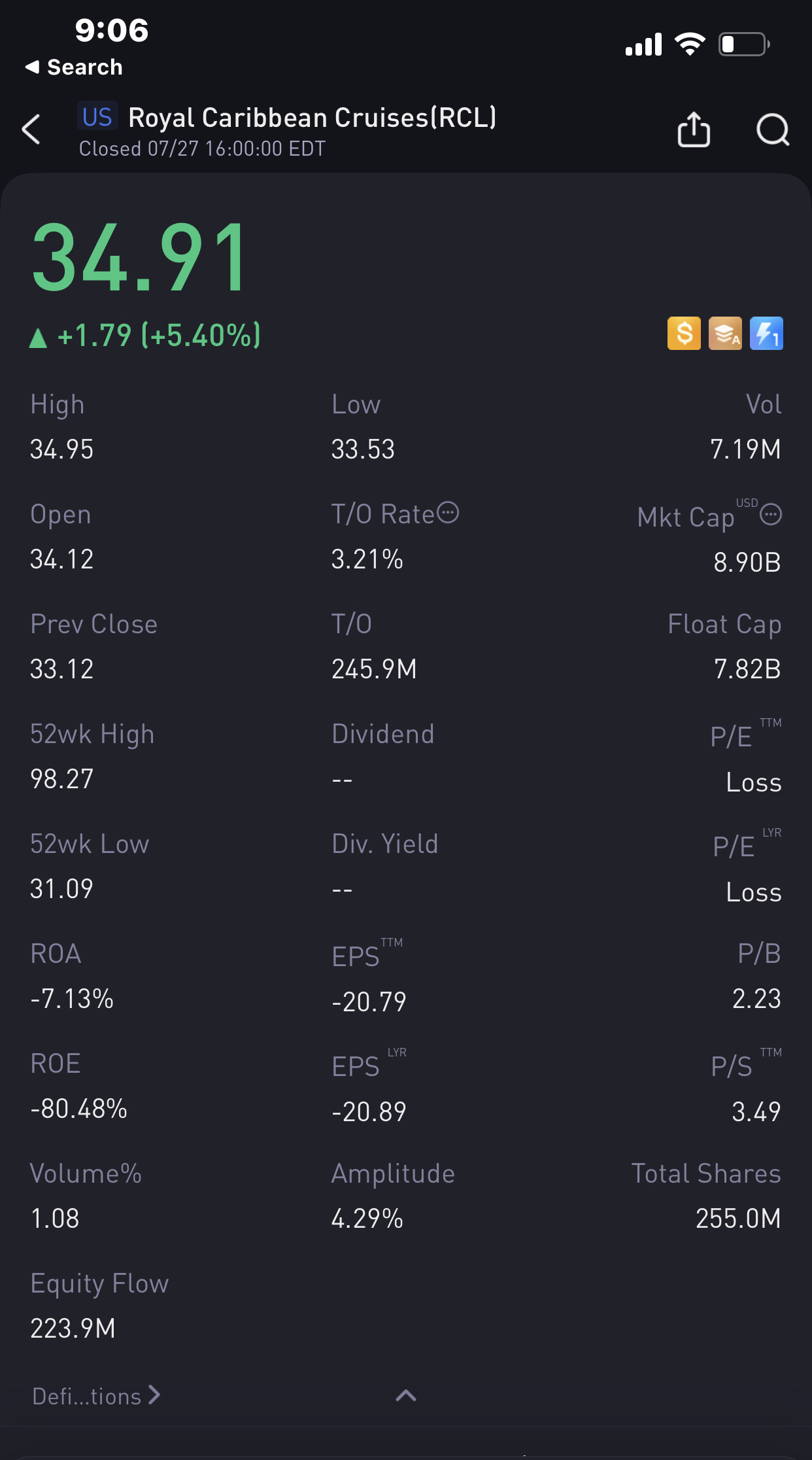Tap the Royal Caribbean Cruises title
This screenshot has height=1460, width=812.
(x=312, y=118)
